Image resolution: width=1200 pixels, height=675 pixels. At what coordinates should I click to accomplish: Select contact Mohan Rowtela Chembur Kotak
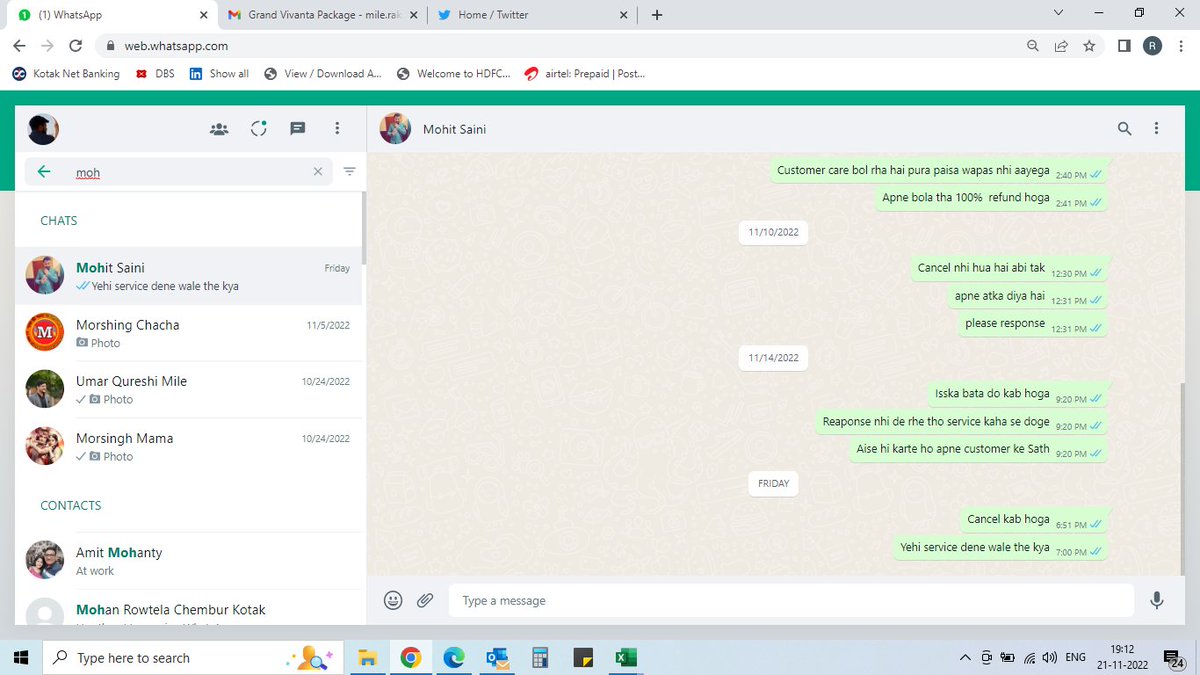[x=189, y=608]
